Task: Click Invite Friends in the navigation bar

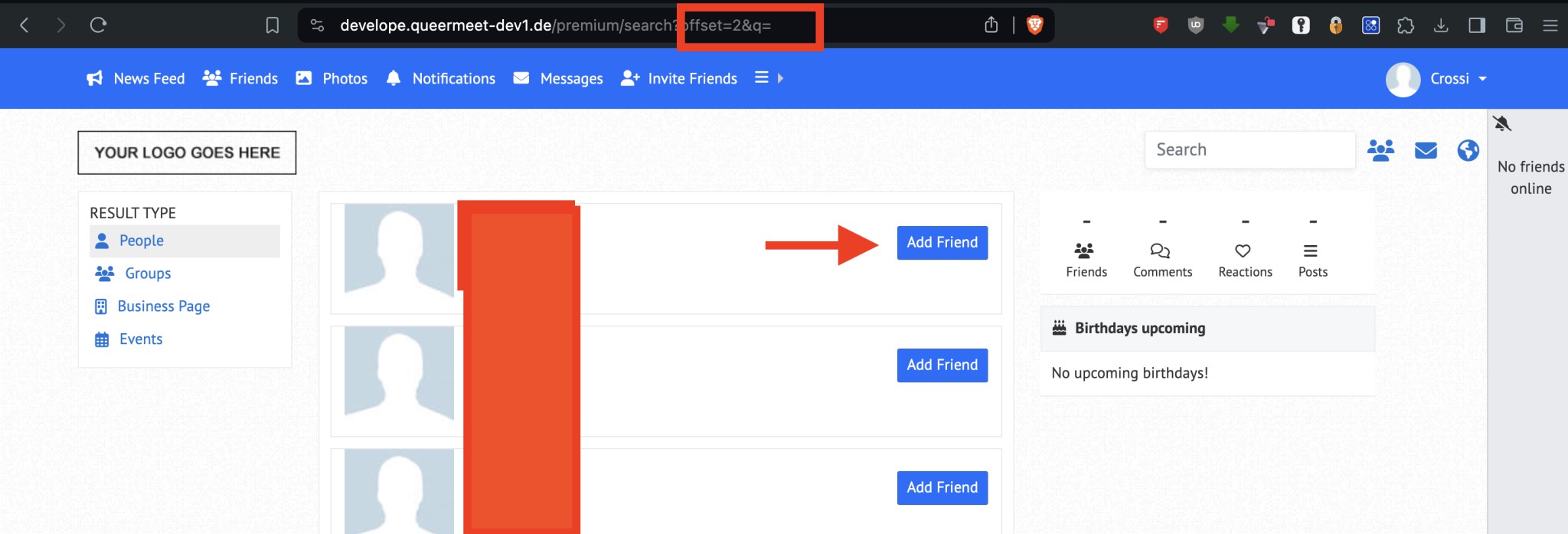Action: coord(678,79)
